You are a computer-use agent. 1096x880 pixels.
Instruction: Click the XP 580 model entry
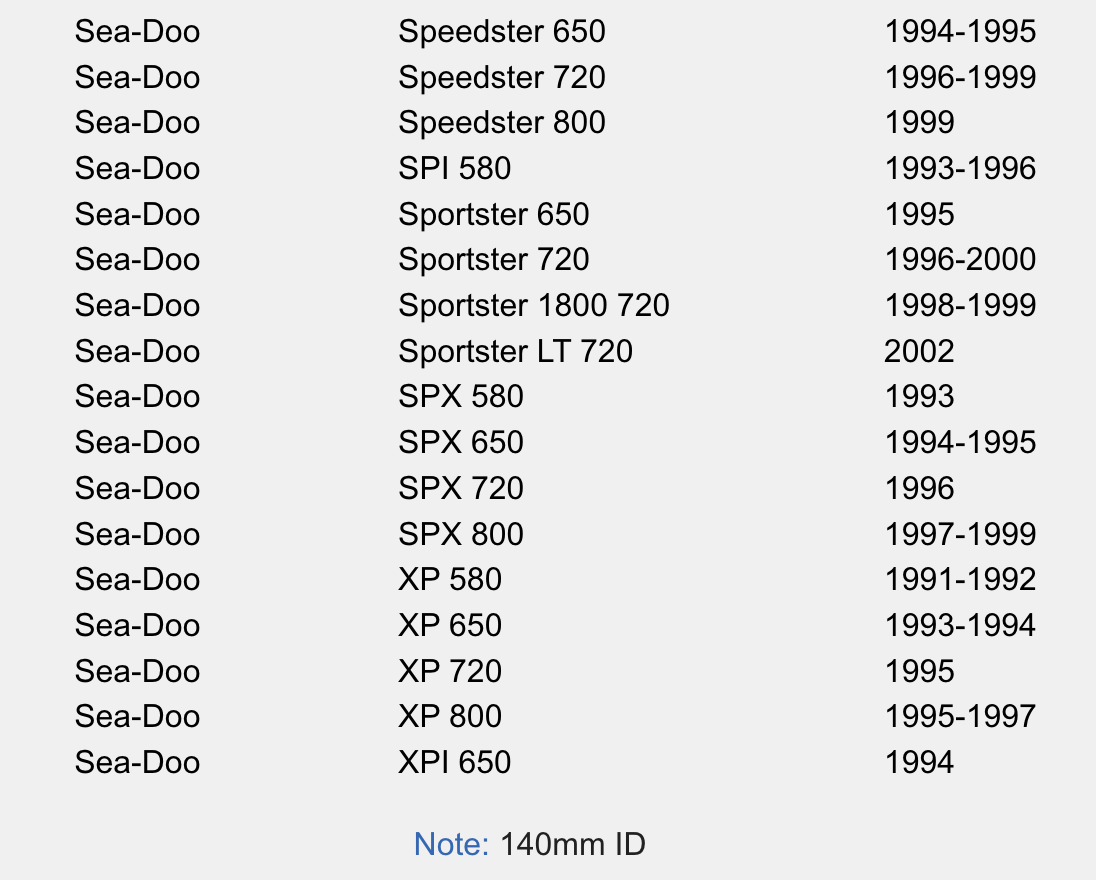tap(449, 579)
